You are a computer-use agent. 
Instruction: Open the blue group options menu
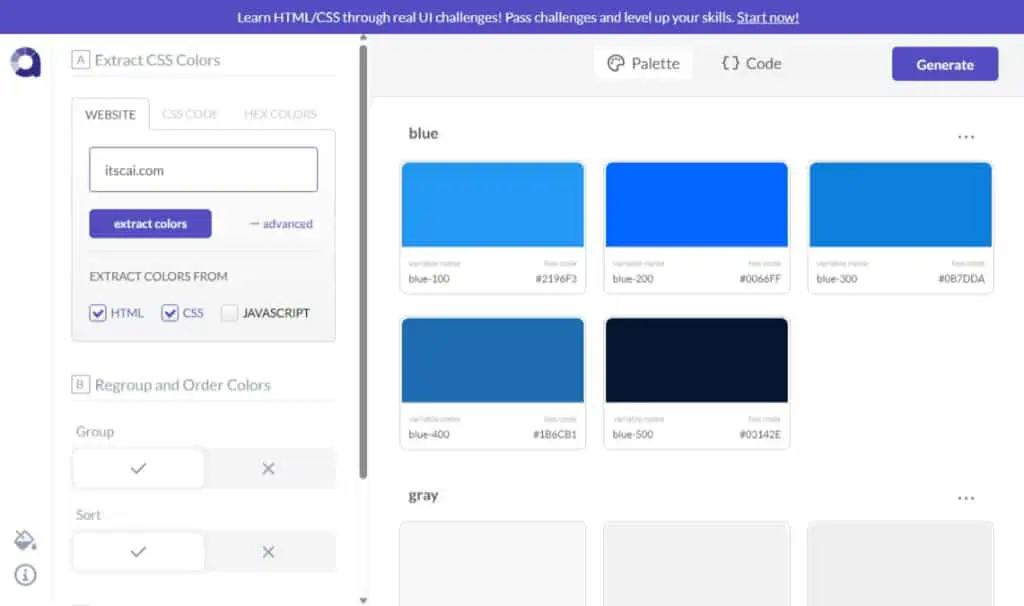coord(966,136)
